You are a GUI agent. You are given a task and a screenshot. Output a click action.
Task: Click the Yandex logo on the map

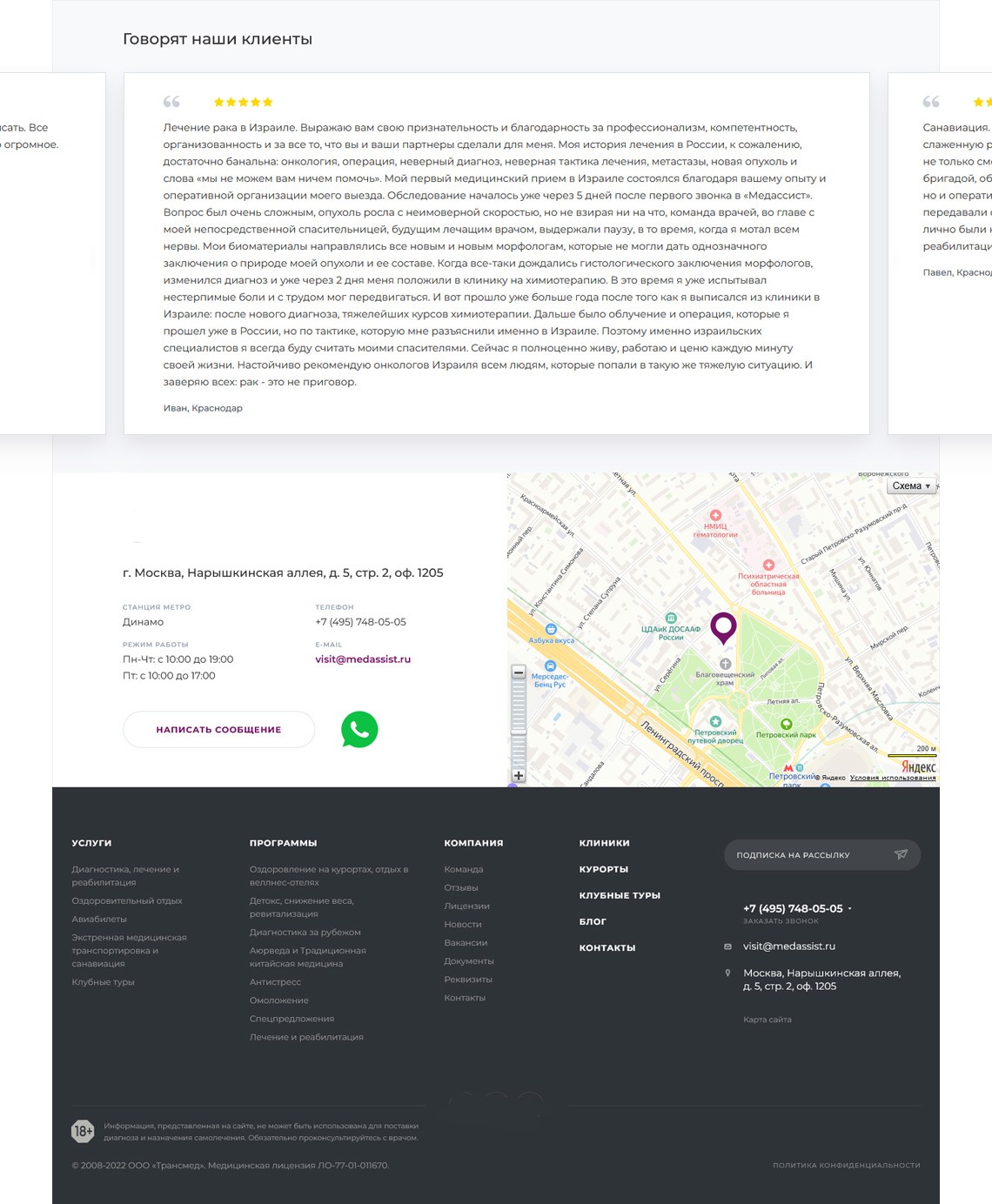click(x=918, y=766)
